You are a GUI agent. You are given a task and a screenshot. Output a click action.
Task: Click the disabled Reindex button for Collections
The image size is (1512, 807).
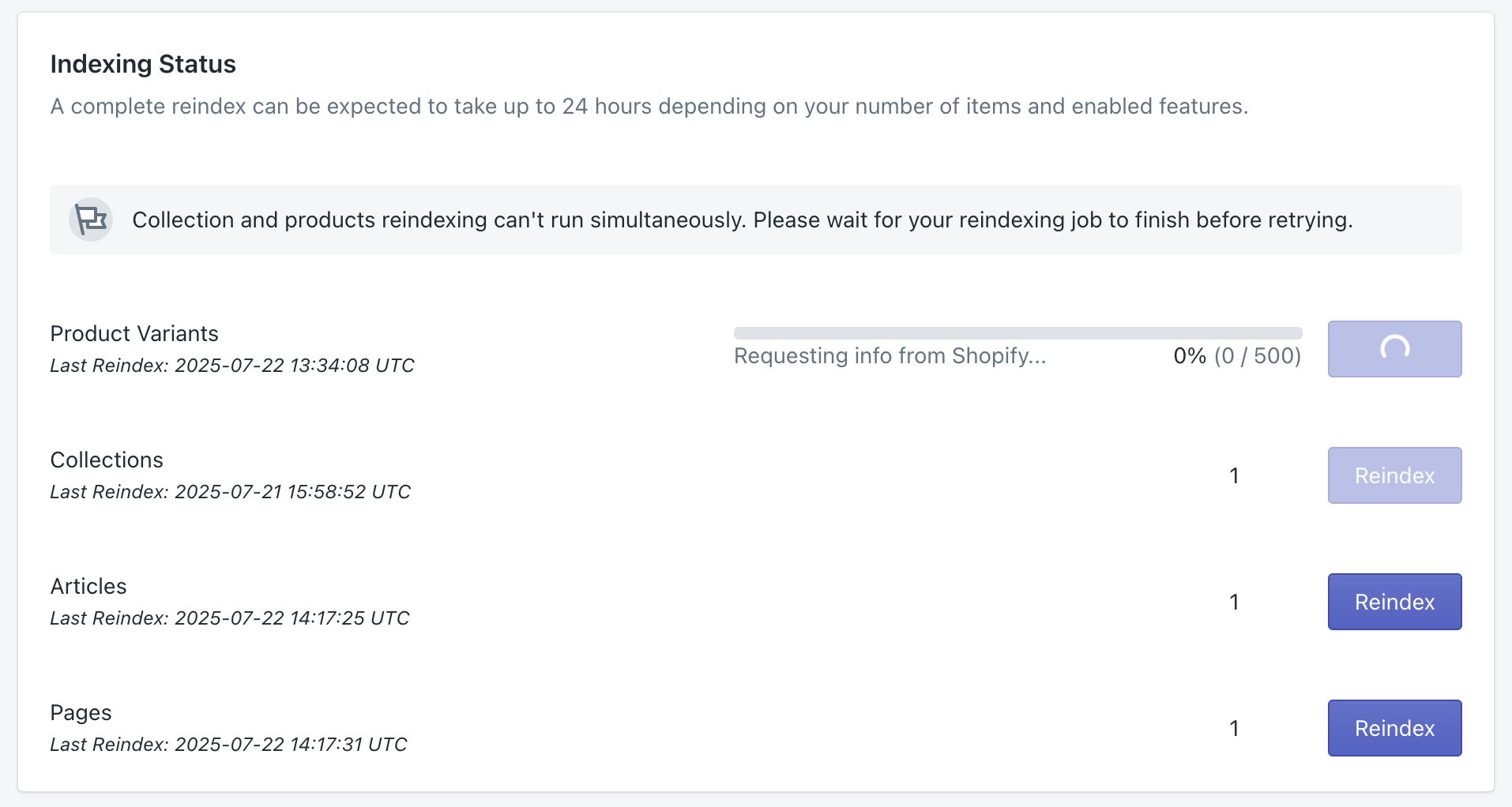point(1394,475)
